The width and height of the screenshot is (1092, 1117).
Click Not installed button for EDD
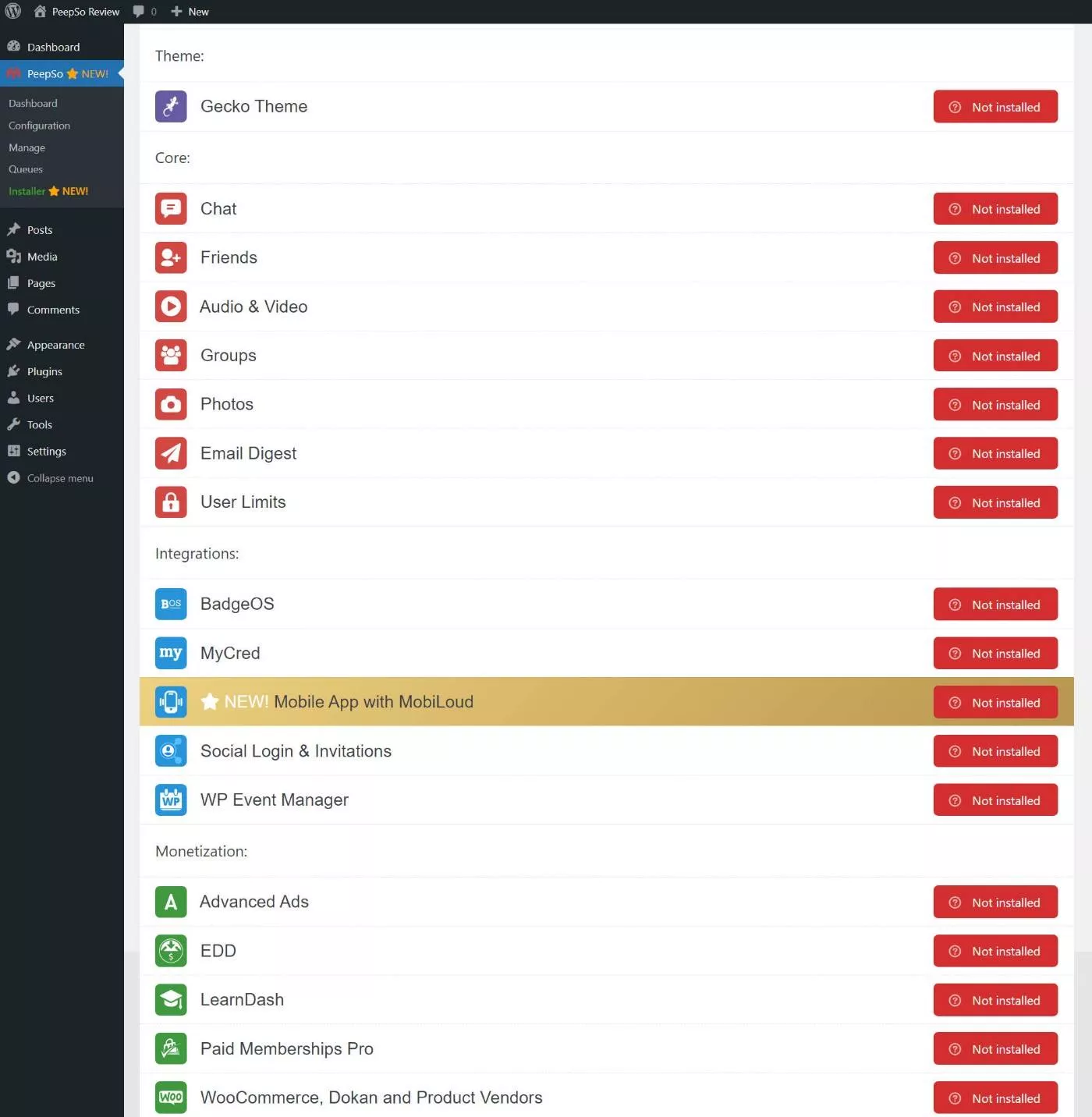(995, 951)
